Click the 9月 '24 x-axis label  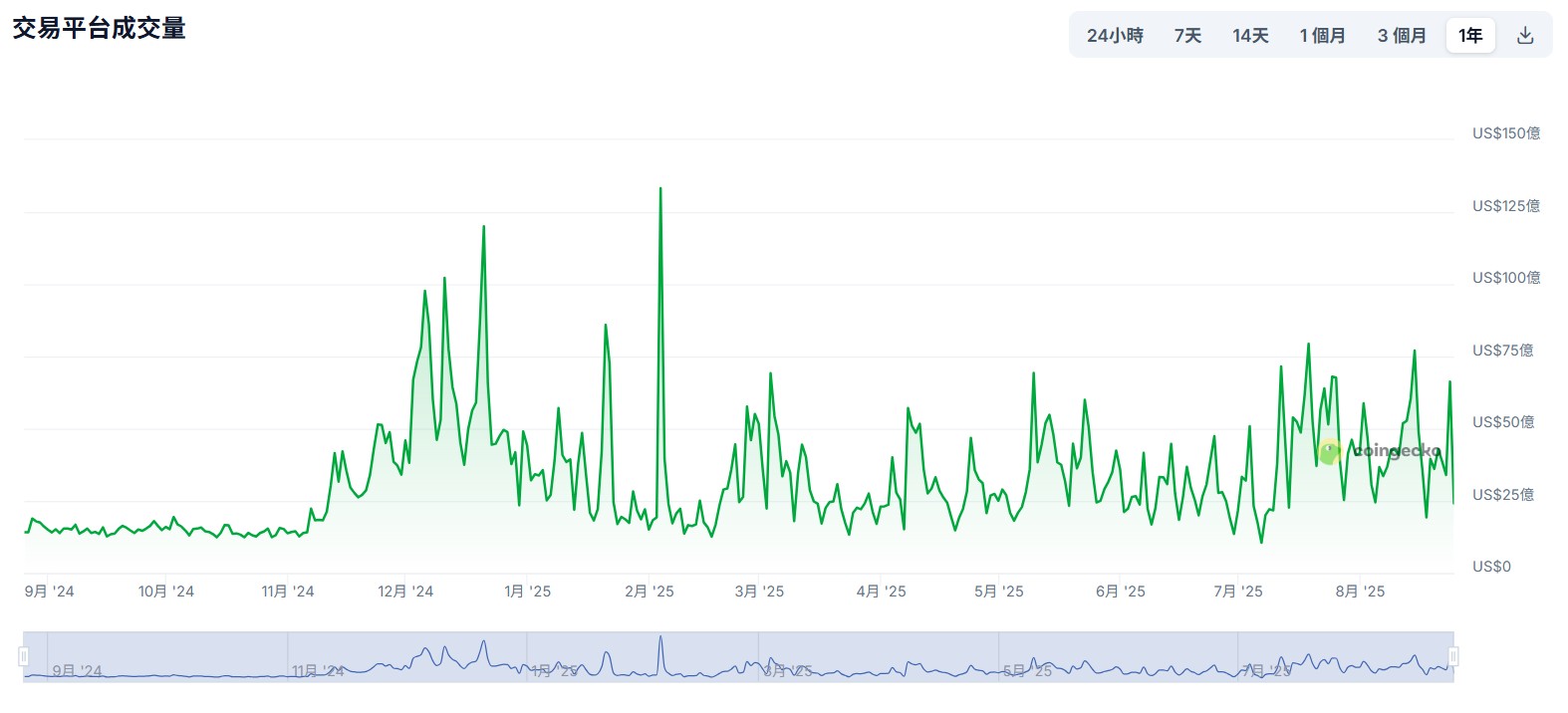tap(50, 592)
